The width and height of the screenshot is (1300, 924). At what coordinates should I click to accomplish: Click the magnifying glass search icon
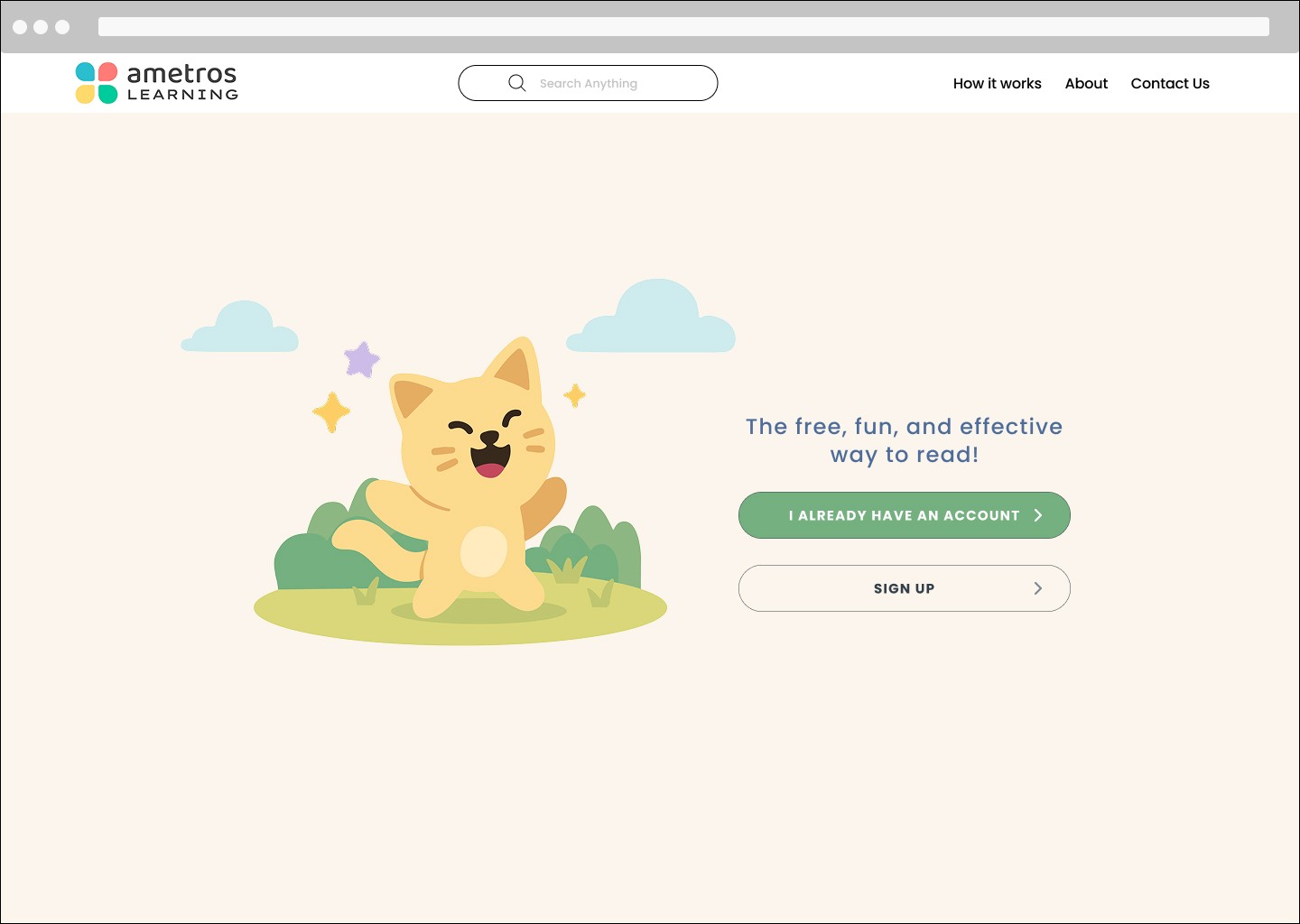(517, 83)
